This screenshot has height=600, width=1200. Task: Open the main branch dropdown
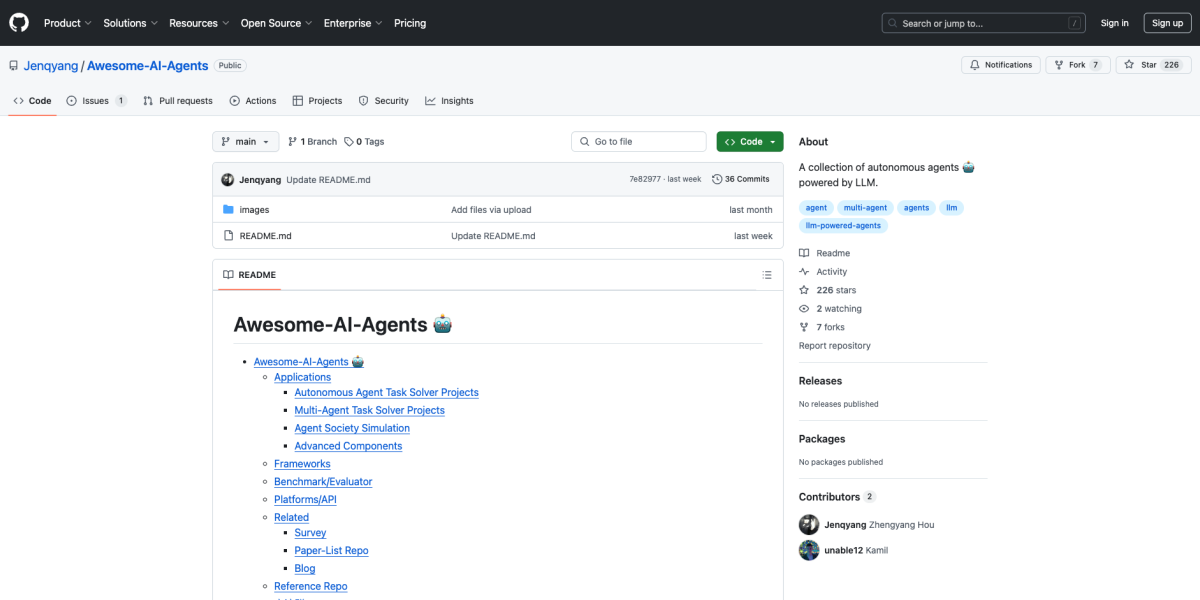(245, 142)
